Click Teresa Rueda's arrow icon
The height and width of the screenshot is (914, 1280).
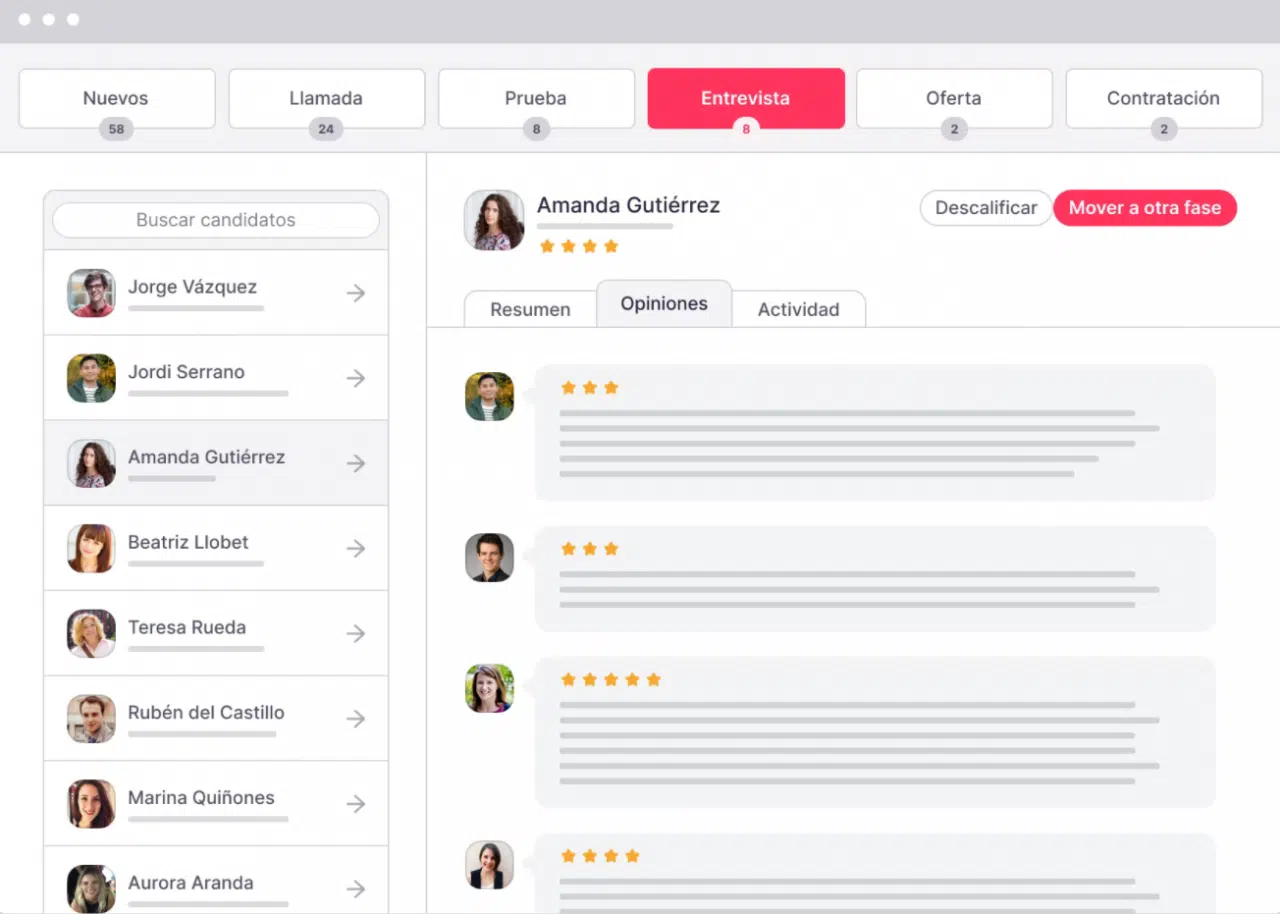click(355, 633)
